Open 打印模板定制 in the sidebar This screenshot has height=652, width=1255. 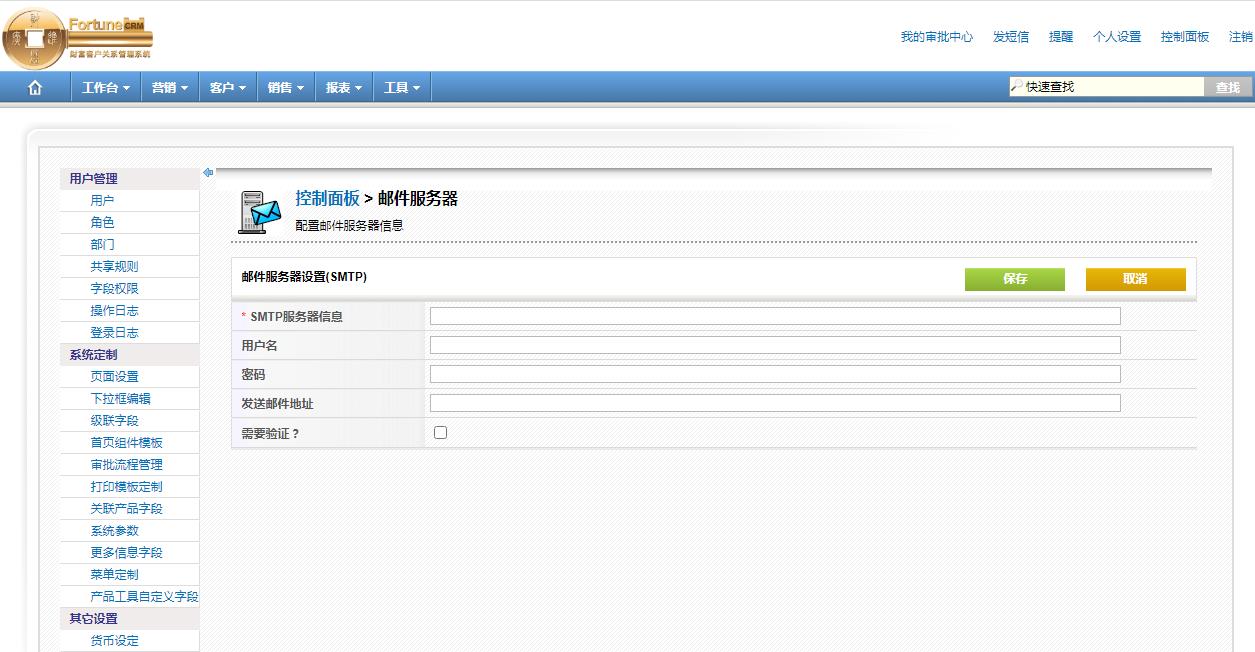click(x=126, y=487)
